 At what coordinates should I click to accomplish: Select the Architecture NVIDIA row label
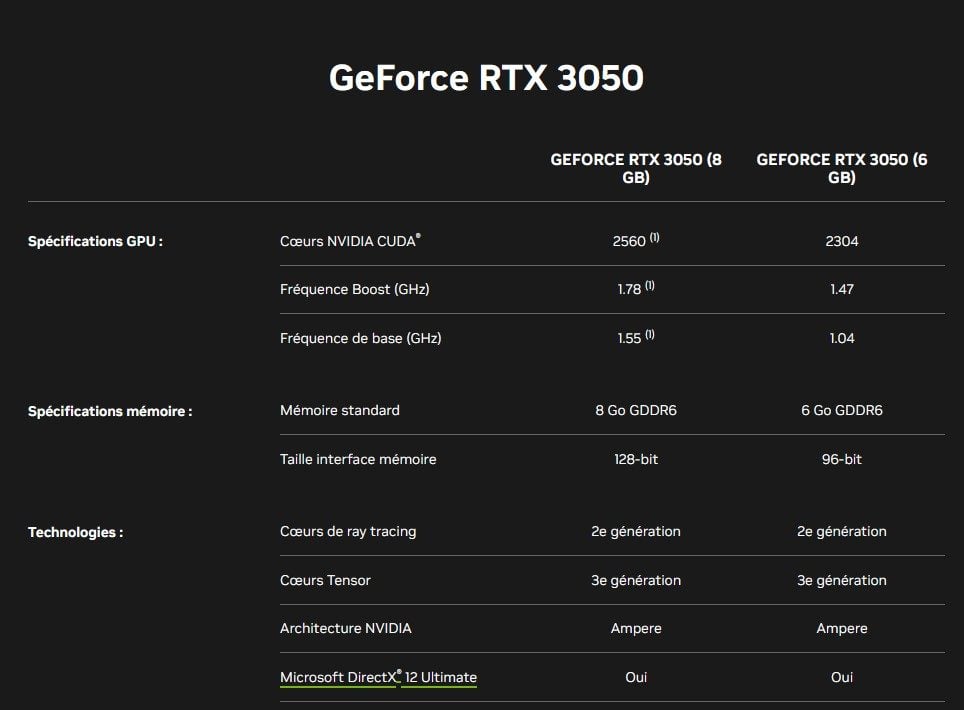click(x=346, y=628)
